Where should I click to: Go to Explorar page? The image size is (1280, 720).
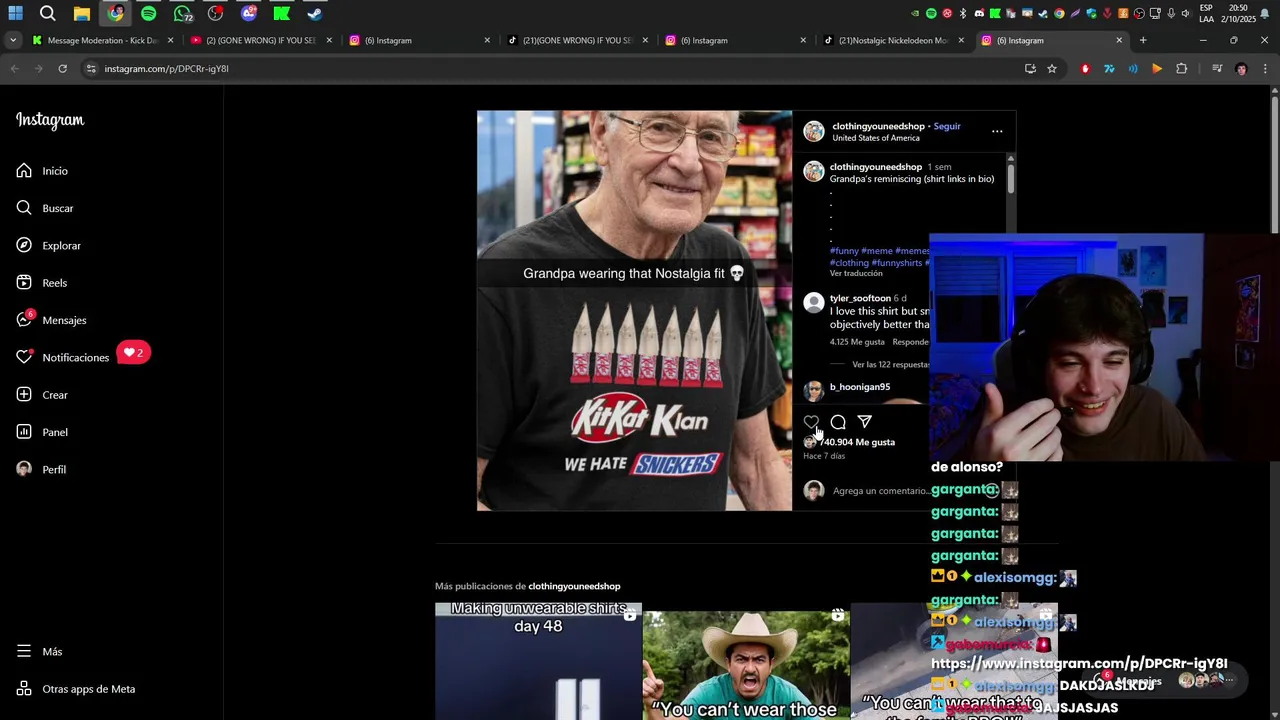48,245
